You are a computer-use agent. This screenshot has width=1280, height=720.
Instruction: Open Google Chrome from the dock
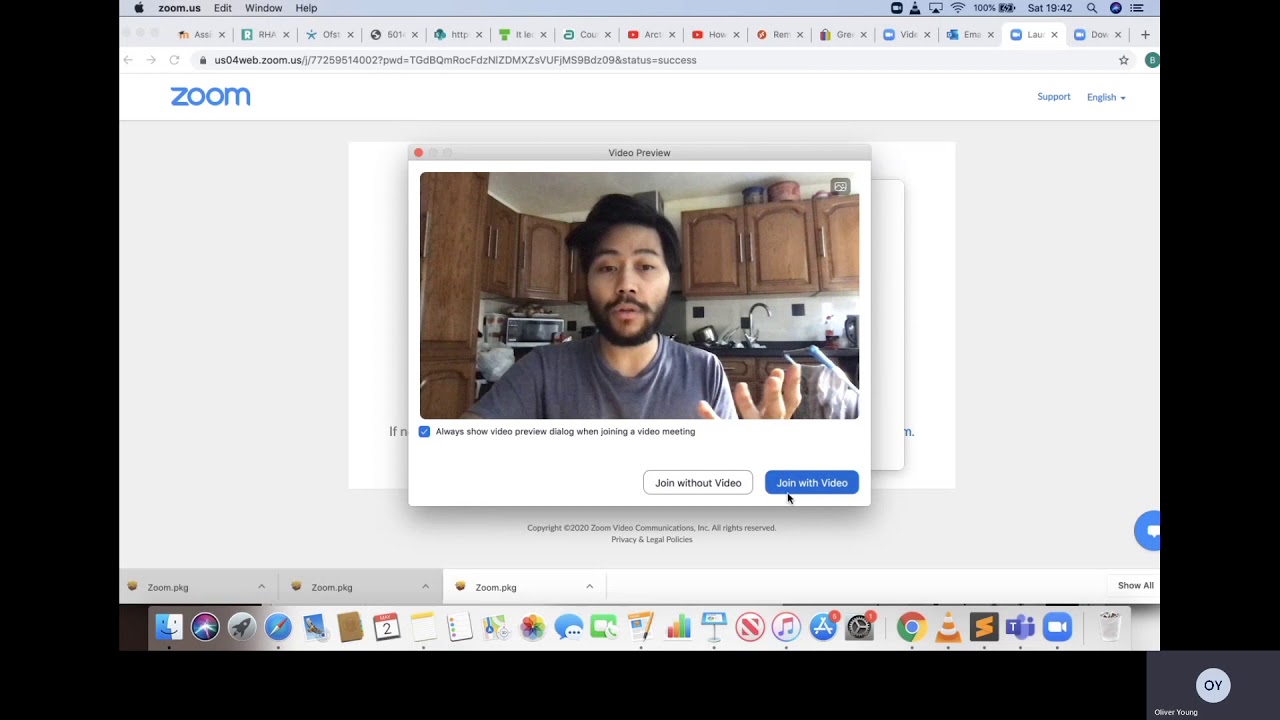pos(911,627)
